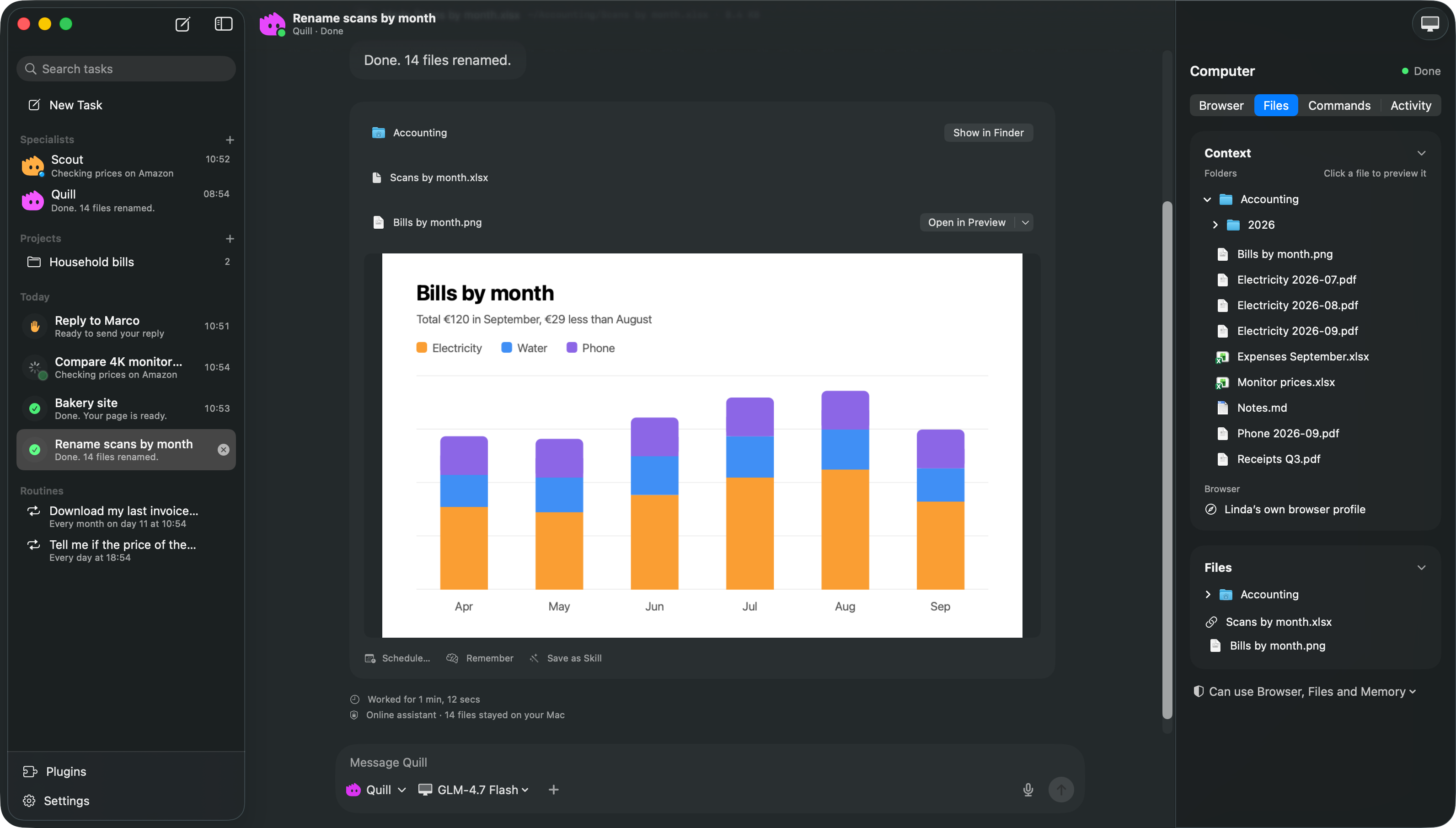Open Settings

pos(56,801)
